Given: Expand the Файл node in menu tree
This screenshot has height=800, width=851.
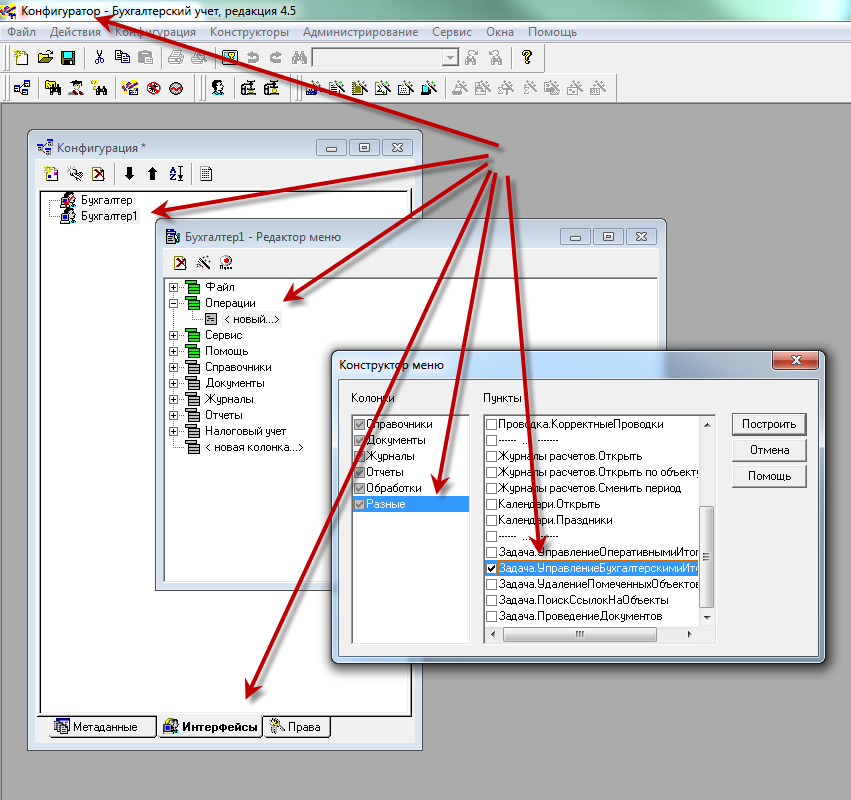Looking at the screenshot, I should tap(174, 287).
